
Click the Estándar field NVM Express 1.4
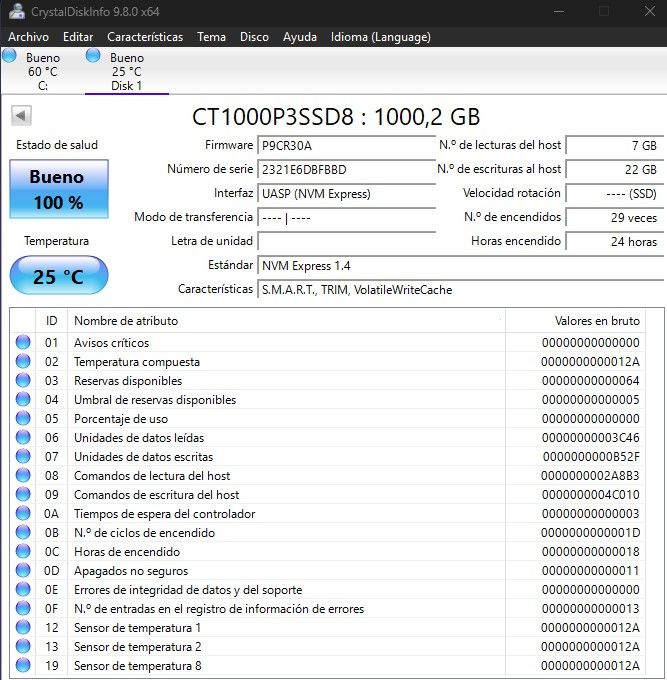click(x=461, y=265)
